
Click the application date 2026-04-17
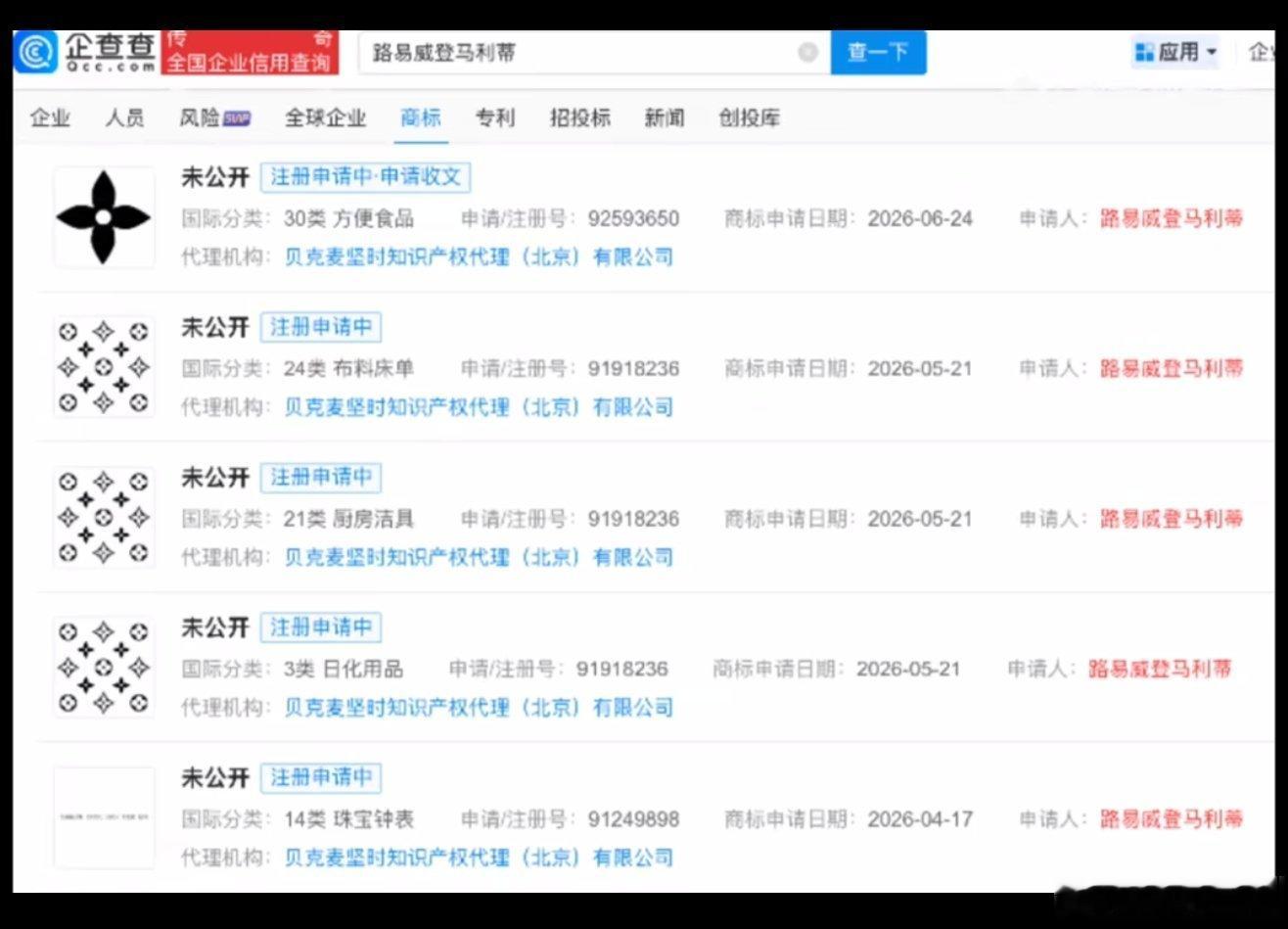(x=920, y=819)
